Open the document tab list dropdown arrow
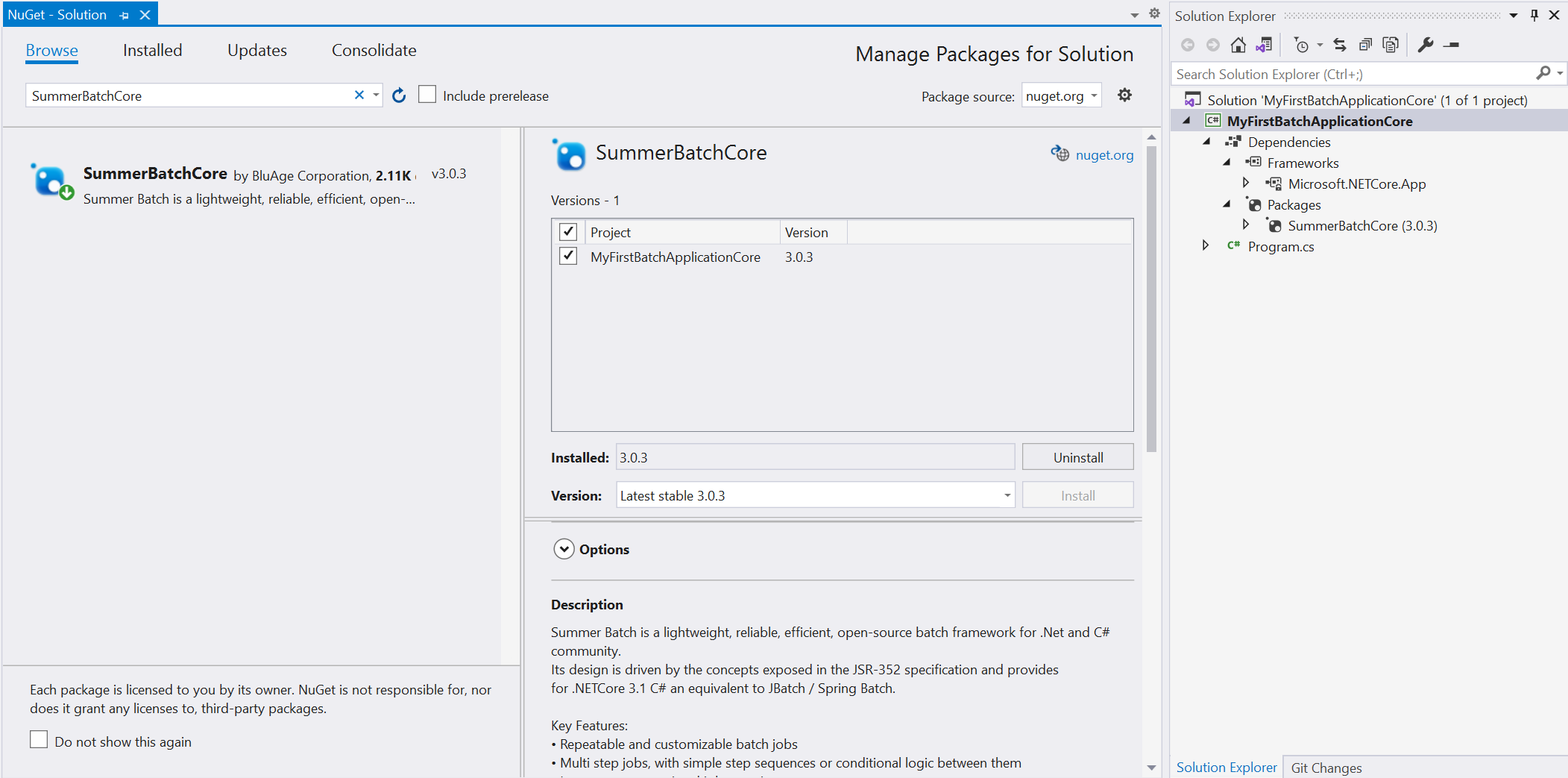1568x778 pixels. [x=1135, y=15]
